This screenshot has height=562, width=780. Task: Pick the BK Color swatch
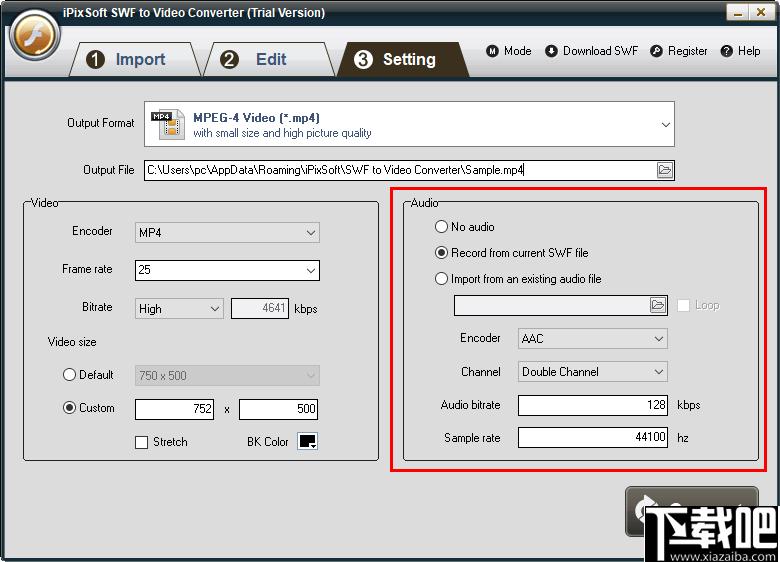307,441
